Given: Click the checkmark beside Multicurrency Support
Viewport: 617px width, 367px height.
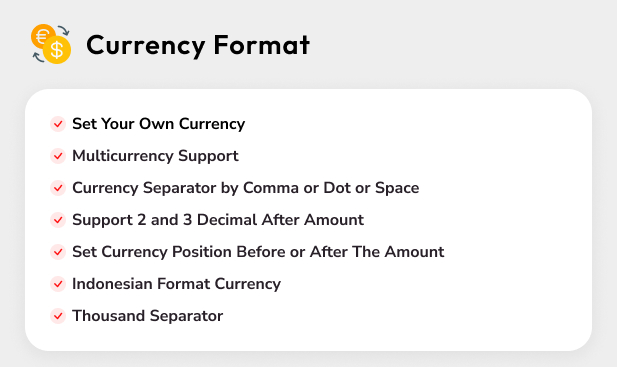Looking at the screenshot, I should click(58, 156).
